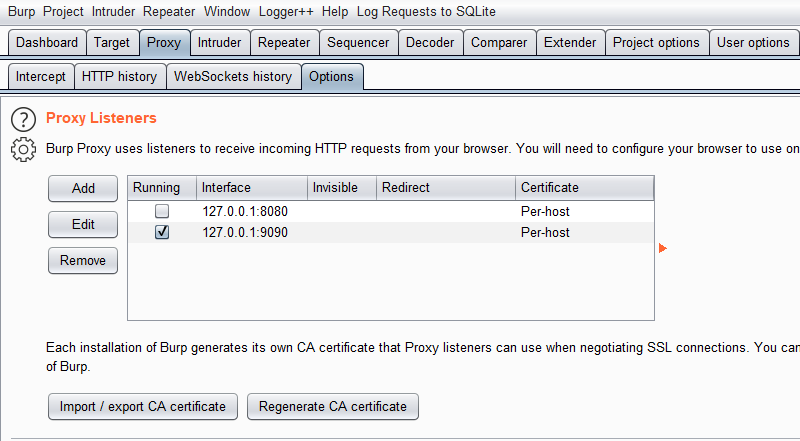Open the Extender tab

[x=570, y=42]
